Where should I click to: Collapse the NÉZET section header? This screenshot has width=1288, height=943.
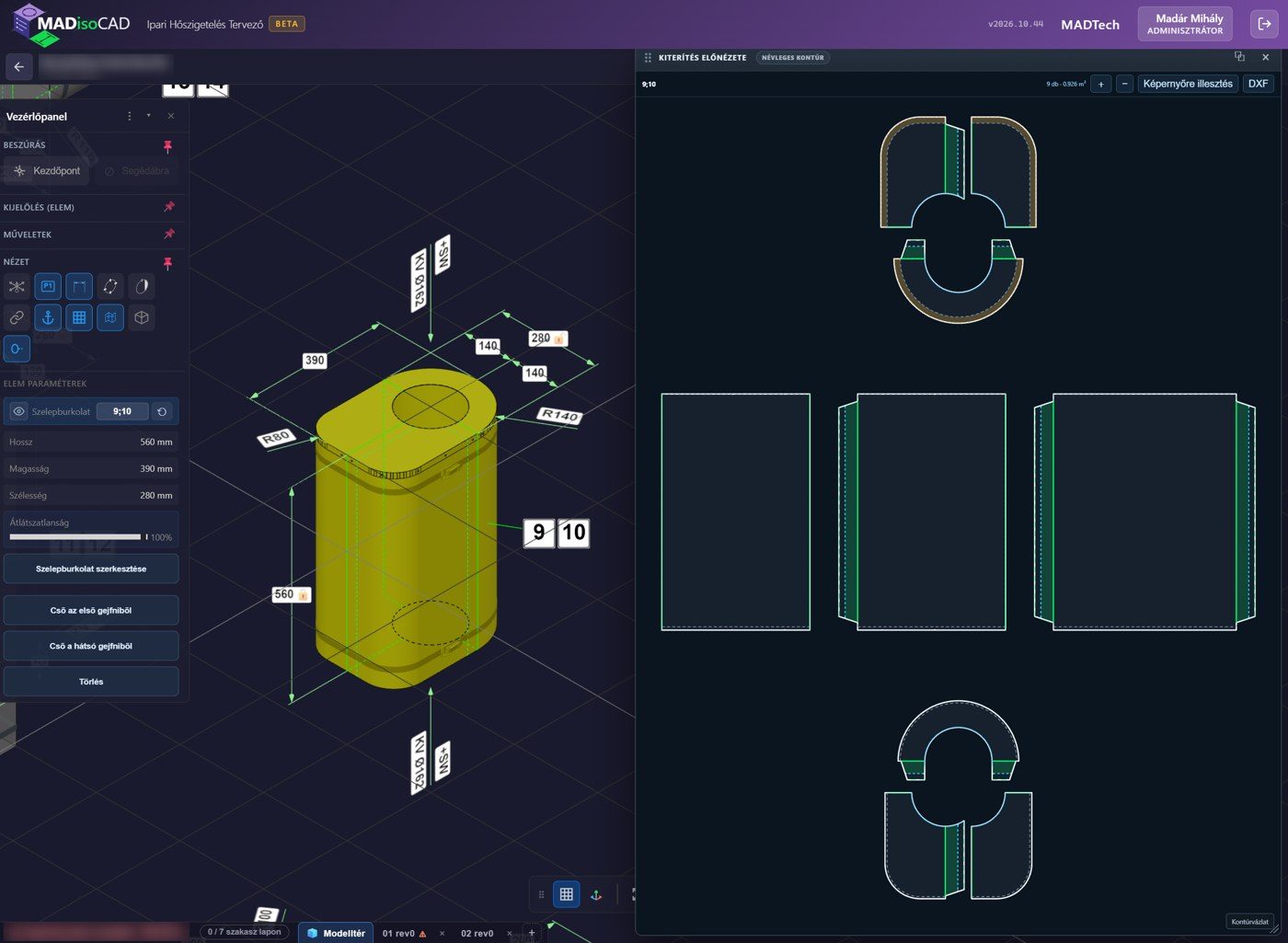coord(17,262)
